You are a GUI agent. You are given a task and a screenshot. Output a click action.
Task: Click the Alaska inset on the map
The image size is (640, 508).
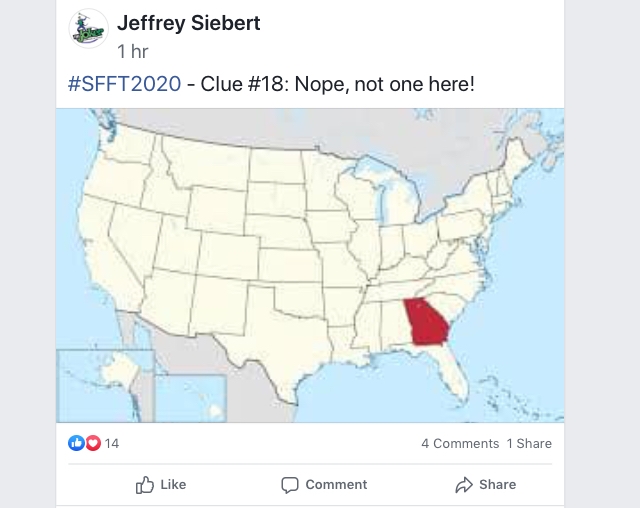click(x=106, y=386)
